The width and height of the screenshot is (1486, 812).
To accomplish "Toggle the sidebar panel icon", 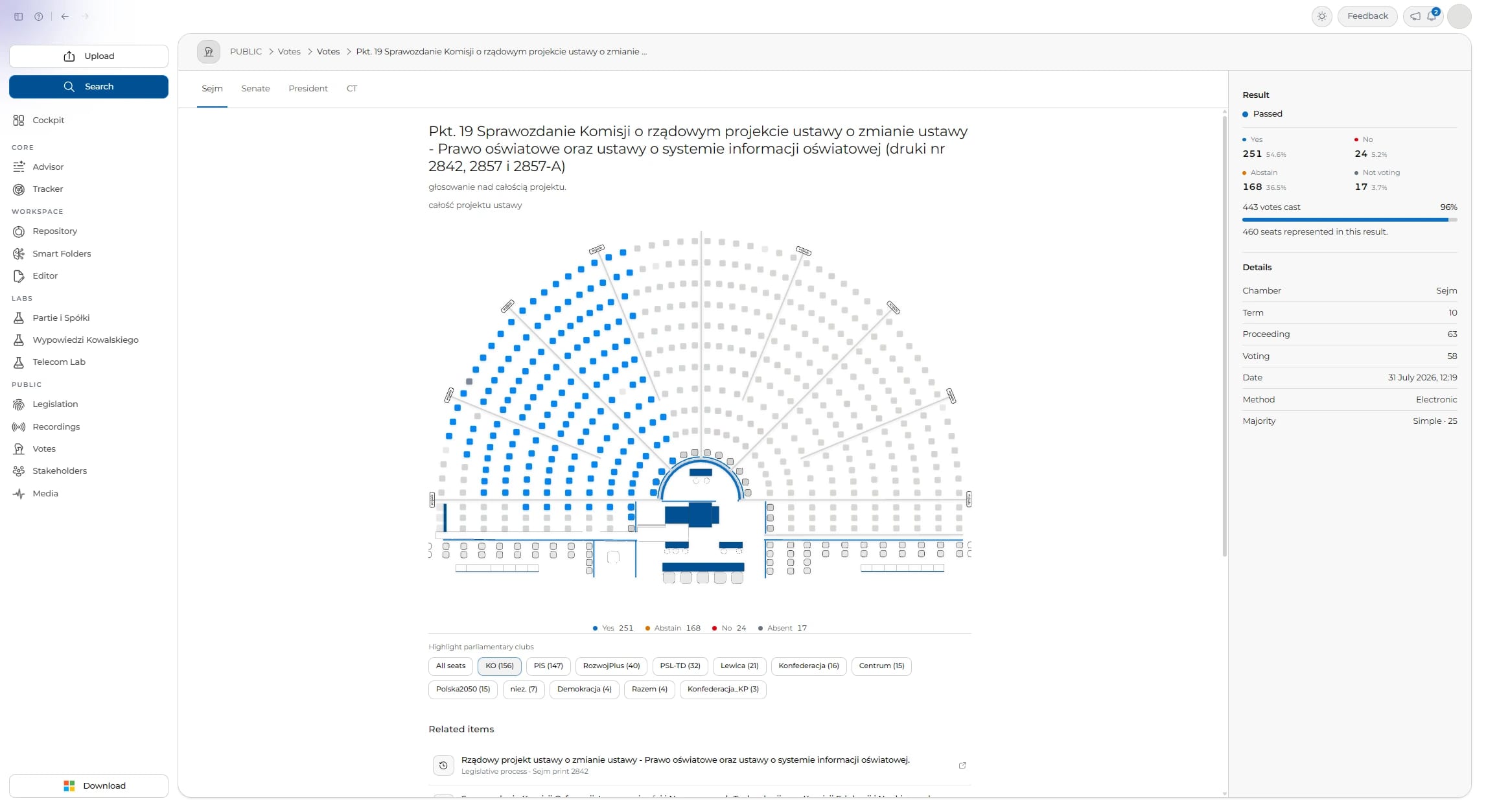I will click(x=19, y=17).
